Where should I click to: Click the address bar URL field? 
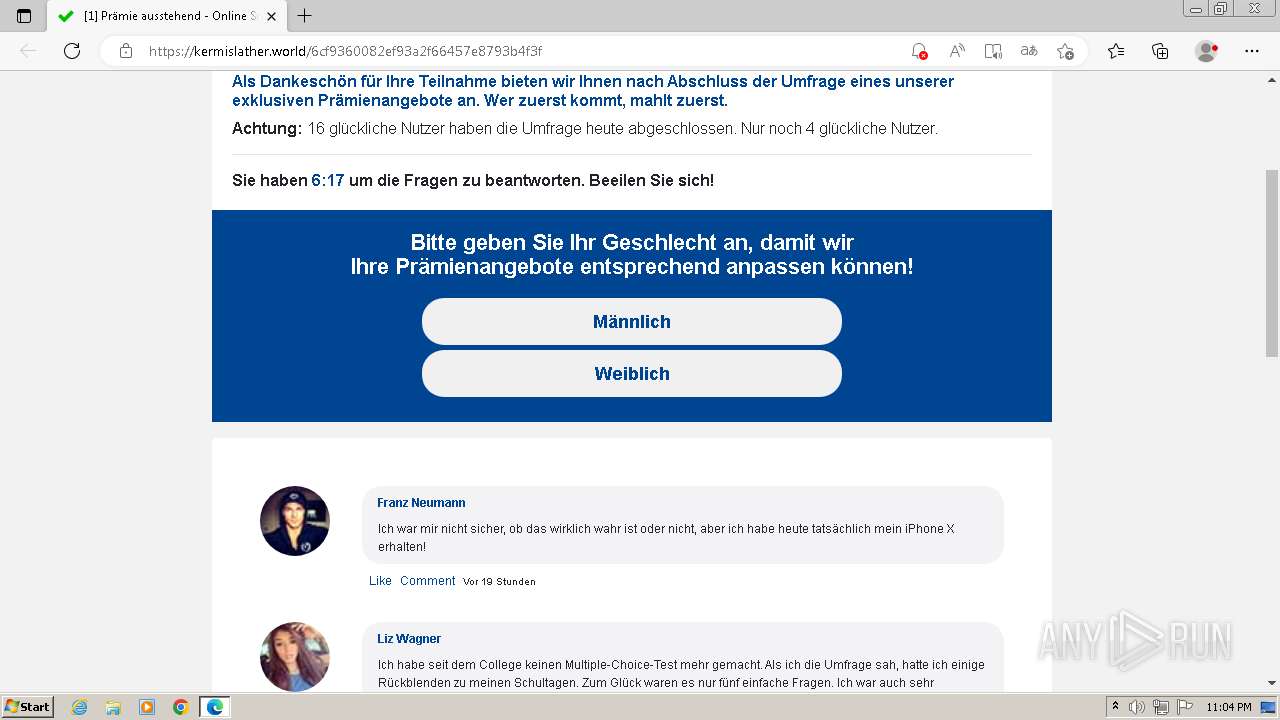pos(520,51)
